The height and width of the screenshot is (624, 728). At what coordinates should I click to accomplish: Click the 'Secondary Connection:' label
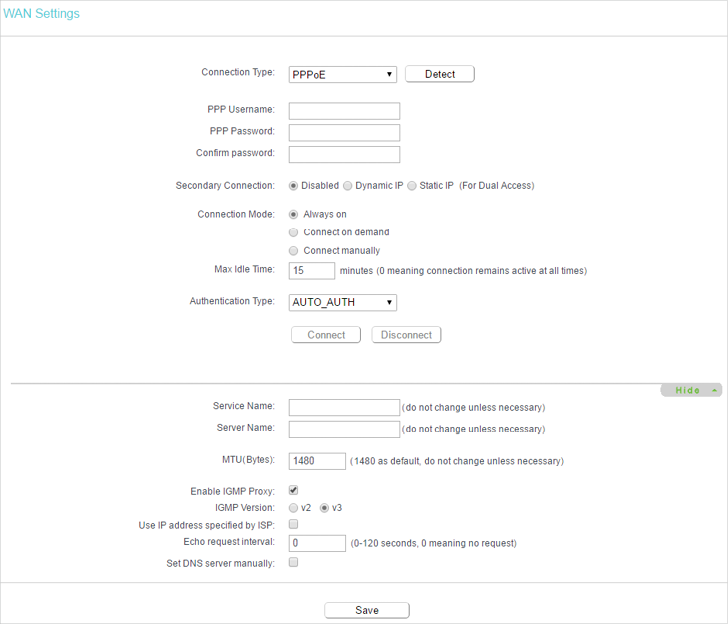(225, 186)
